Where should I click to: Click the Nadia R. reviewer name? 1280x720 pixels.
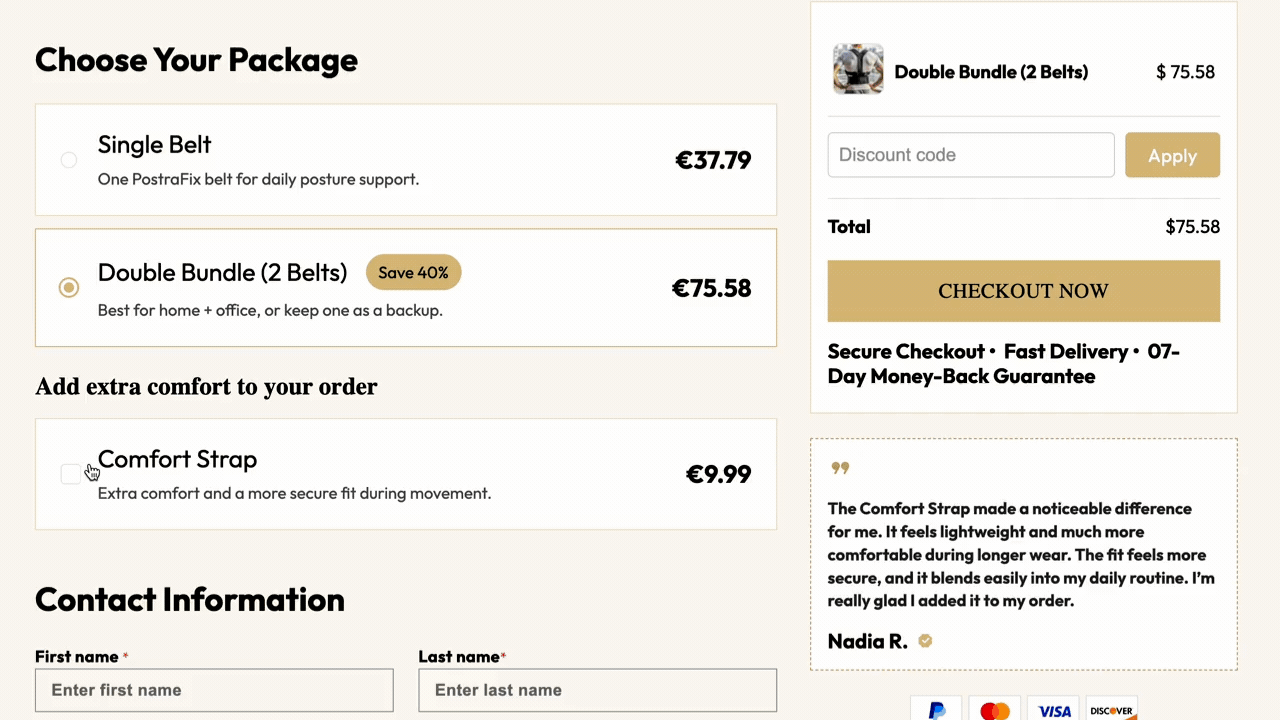867,641
